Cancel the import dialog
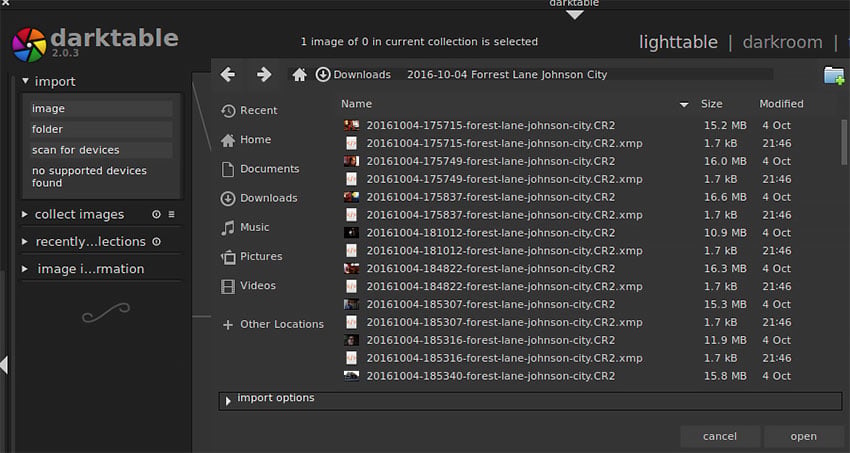Image resolution: width=850 pixels, height=453 pixels. pyautogui.click(x=720, y=436)
